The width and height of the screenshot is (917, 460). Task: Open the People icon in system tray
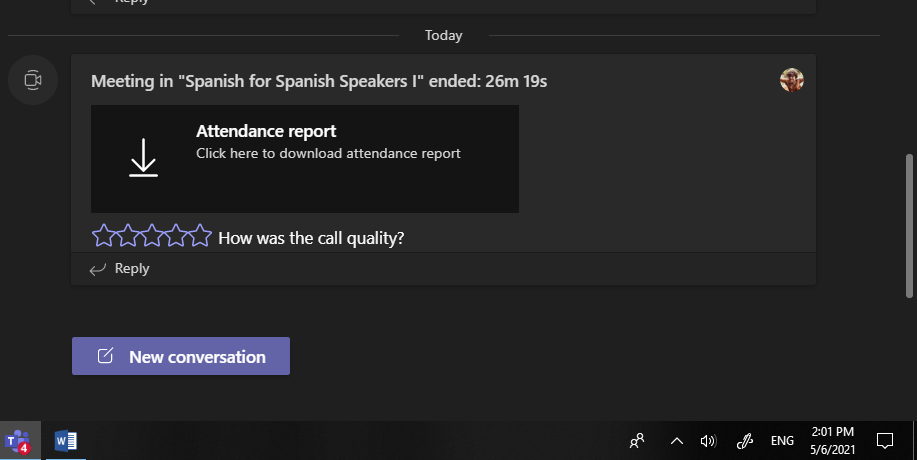pos(637,440)
